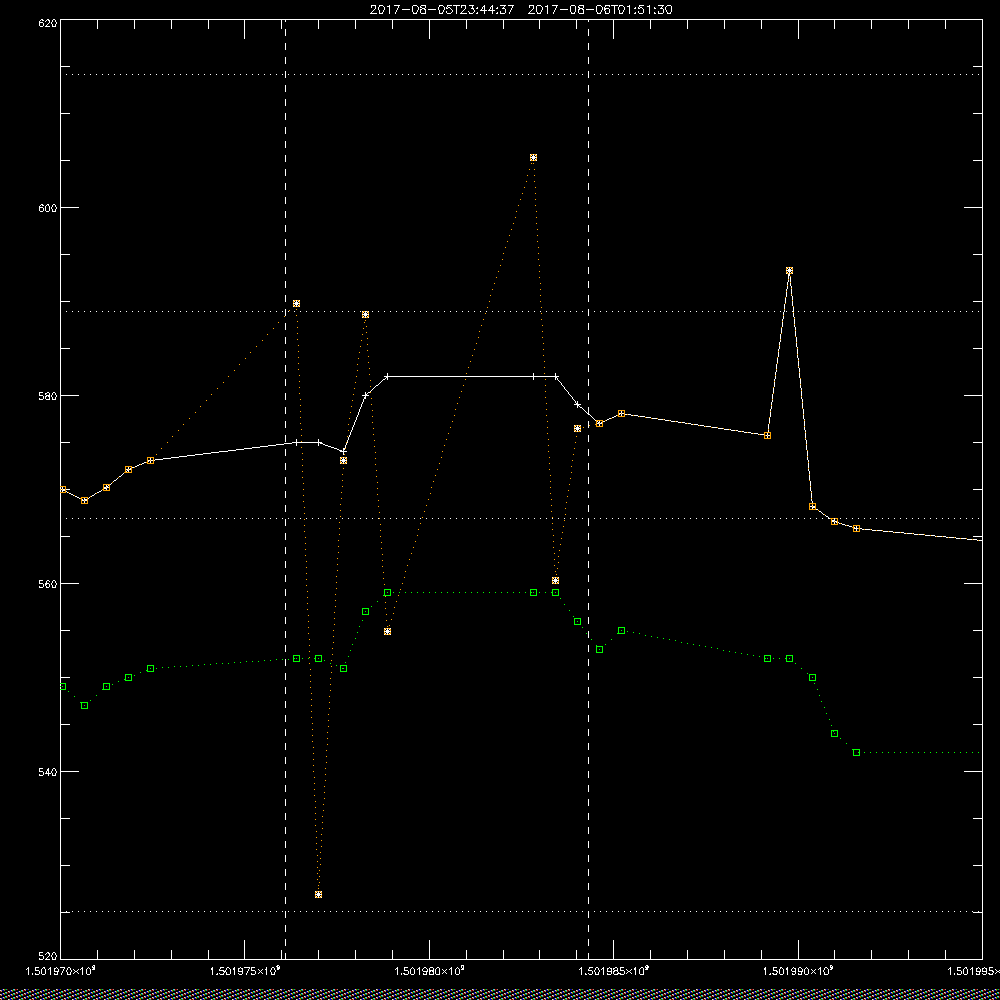Select the 580 y-axis label
1000x1000 pixels.
point(48,395)
